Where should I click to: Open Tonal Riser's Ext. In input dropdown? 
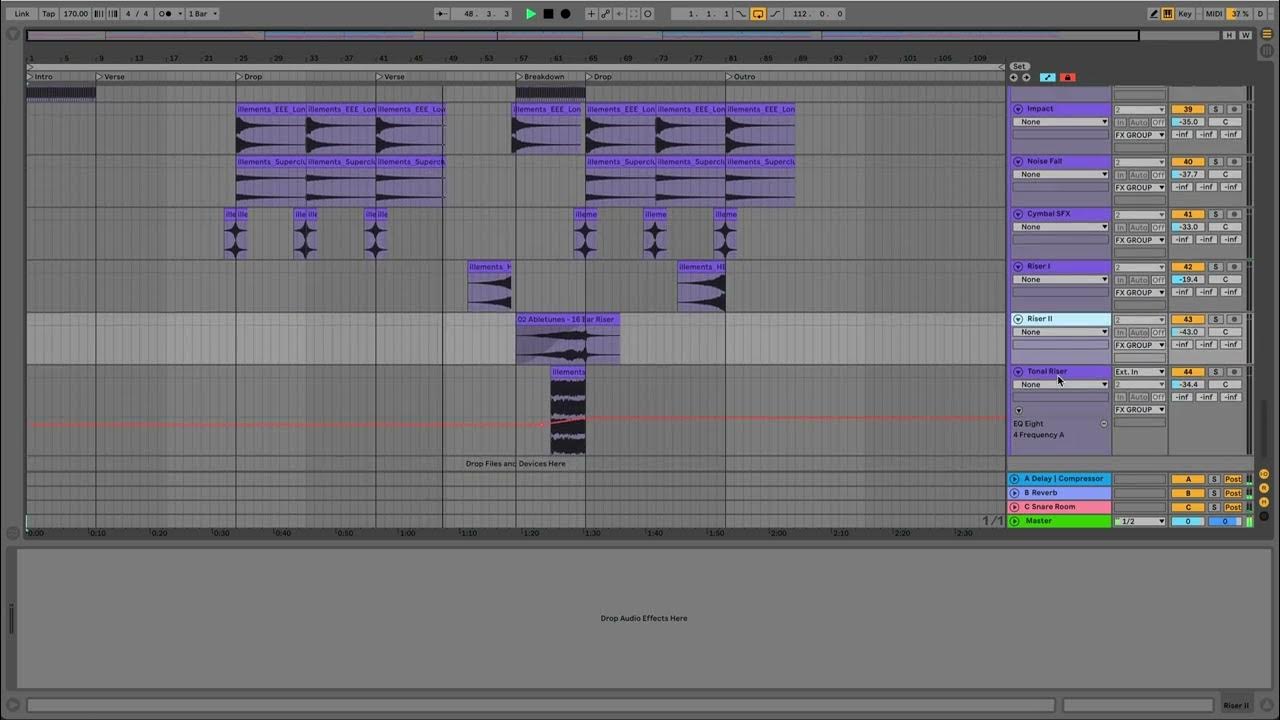pyautogui.click(x=1140, y=372)
